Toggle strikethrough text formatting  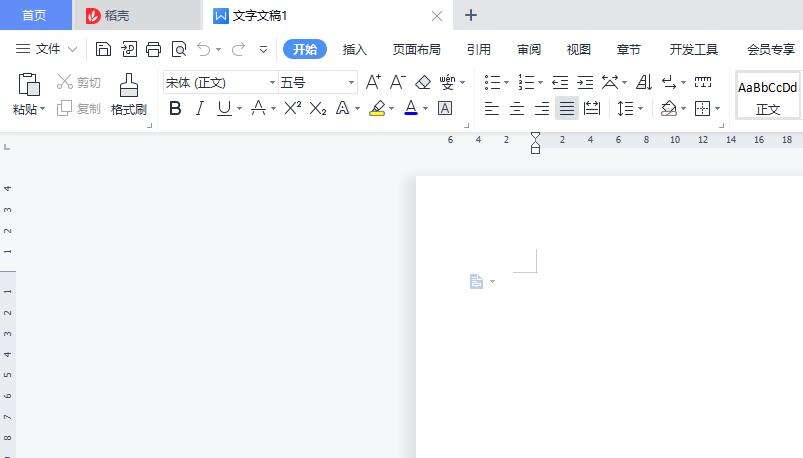pyautogui.click(x=259, y=108)
